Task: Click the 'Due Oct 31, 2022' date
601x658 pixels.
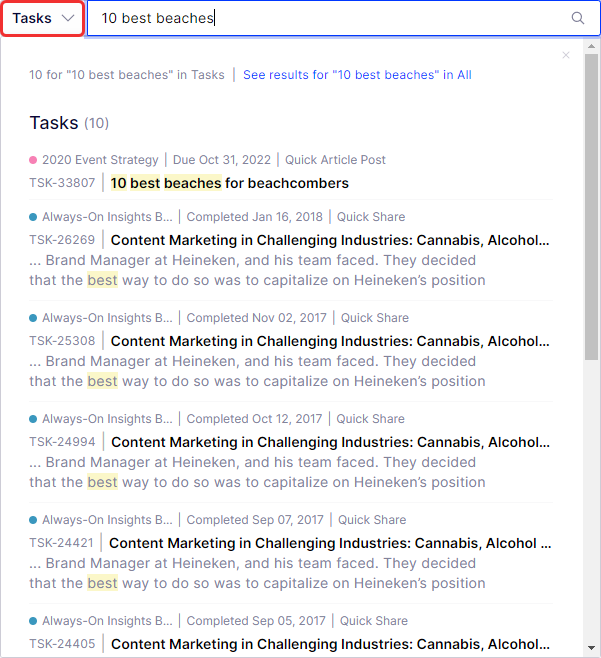Action: [x=222, y=160]
